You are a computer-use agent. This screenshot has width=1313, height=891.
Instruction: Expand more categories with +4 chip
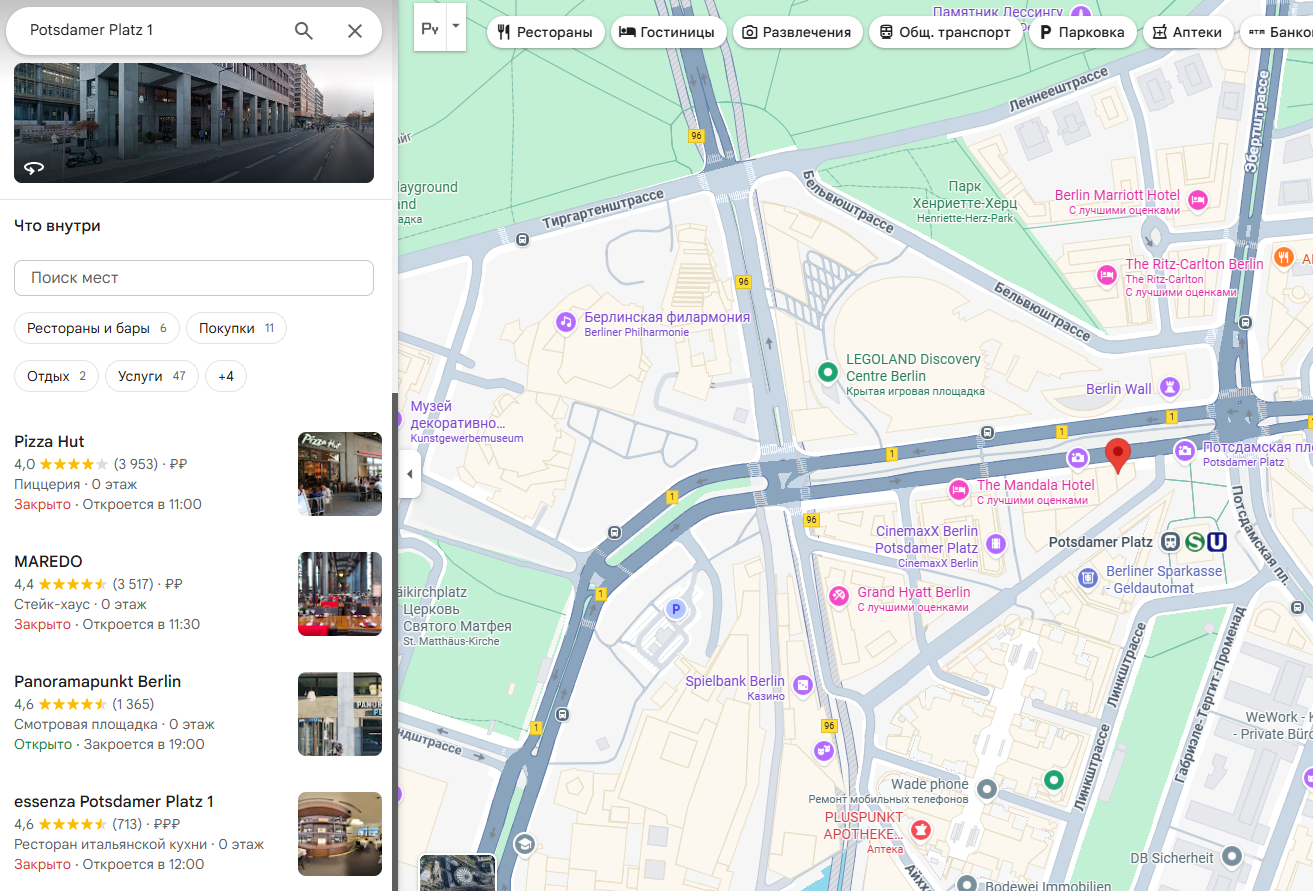click(226, 376)
